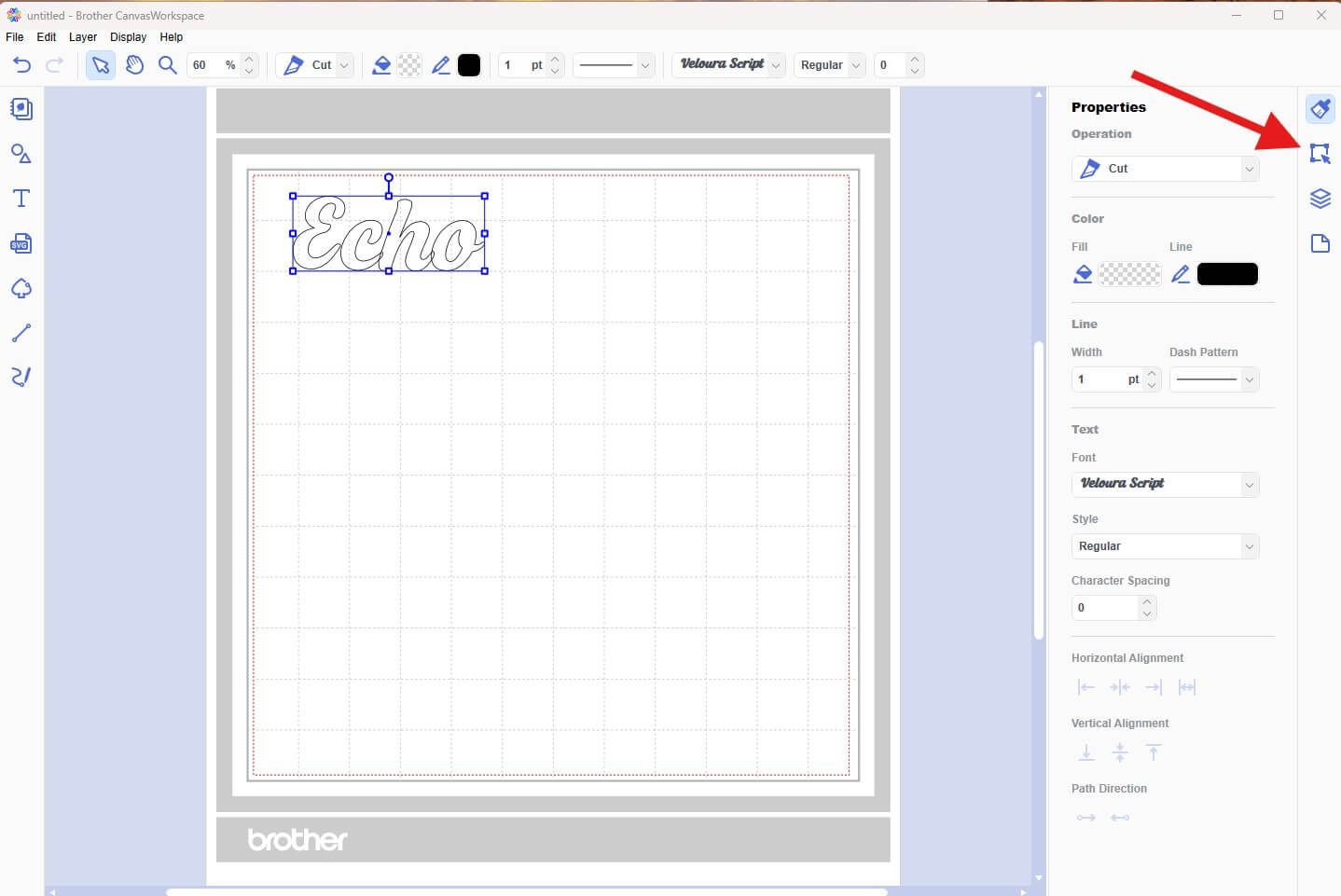This screenshot has height=896, width=1341.
Task: Select the Hand pan tool
Action: (134, 65)
